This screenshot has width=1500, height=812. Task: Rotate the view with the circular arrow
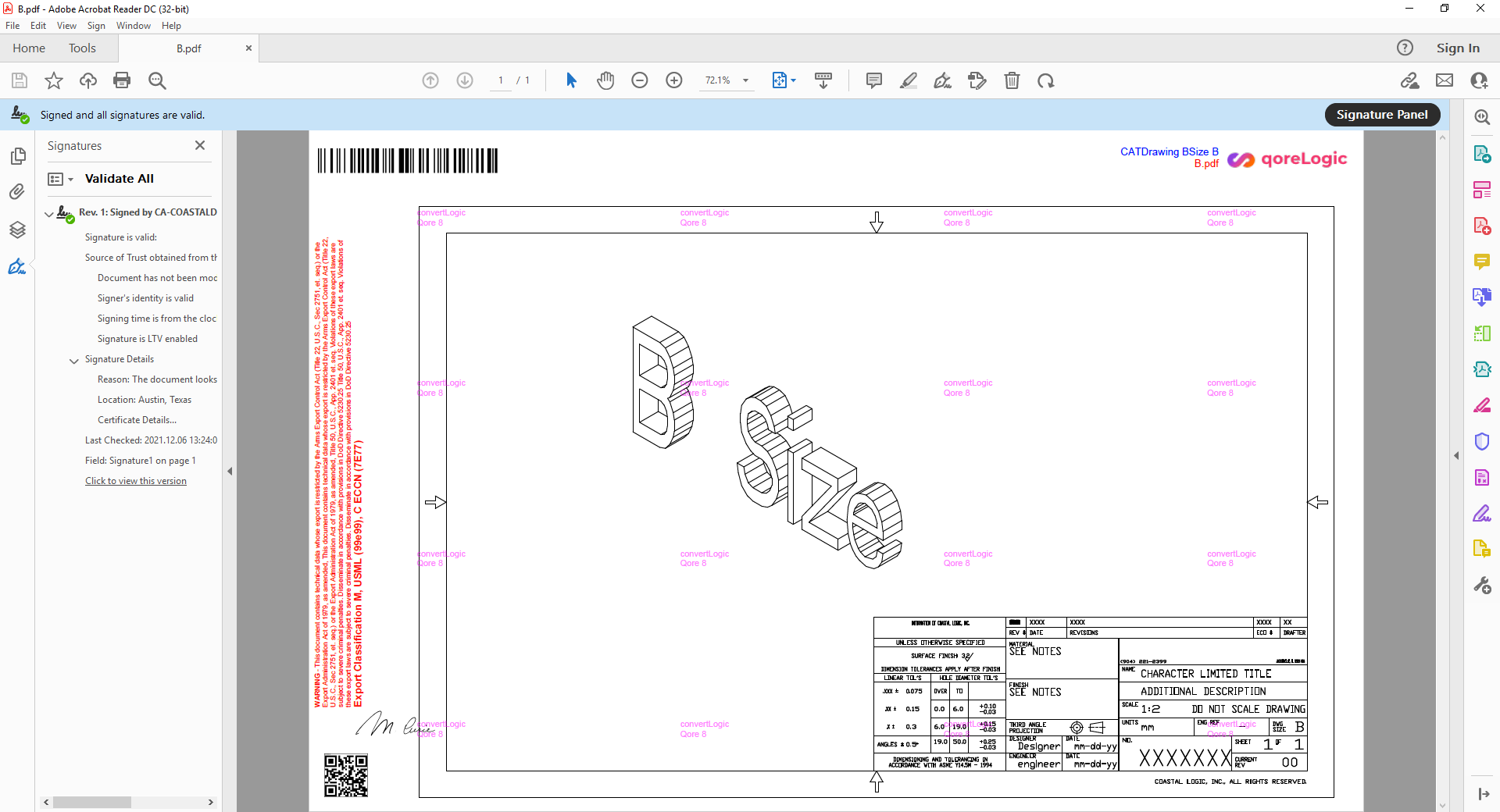coord(1046,80)
